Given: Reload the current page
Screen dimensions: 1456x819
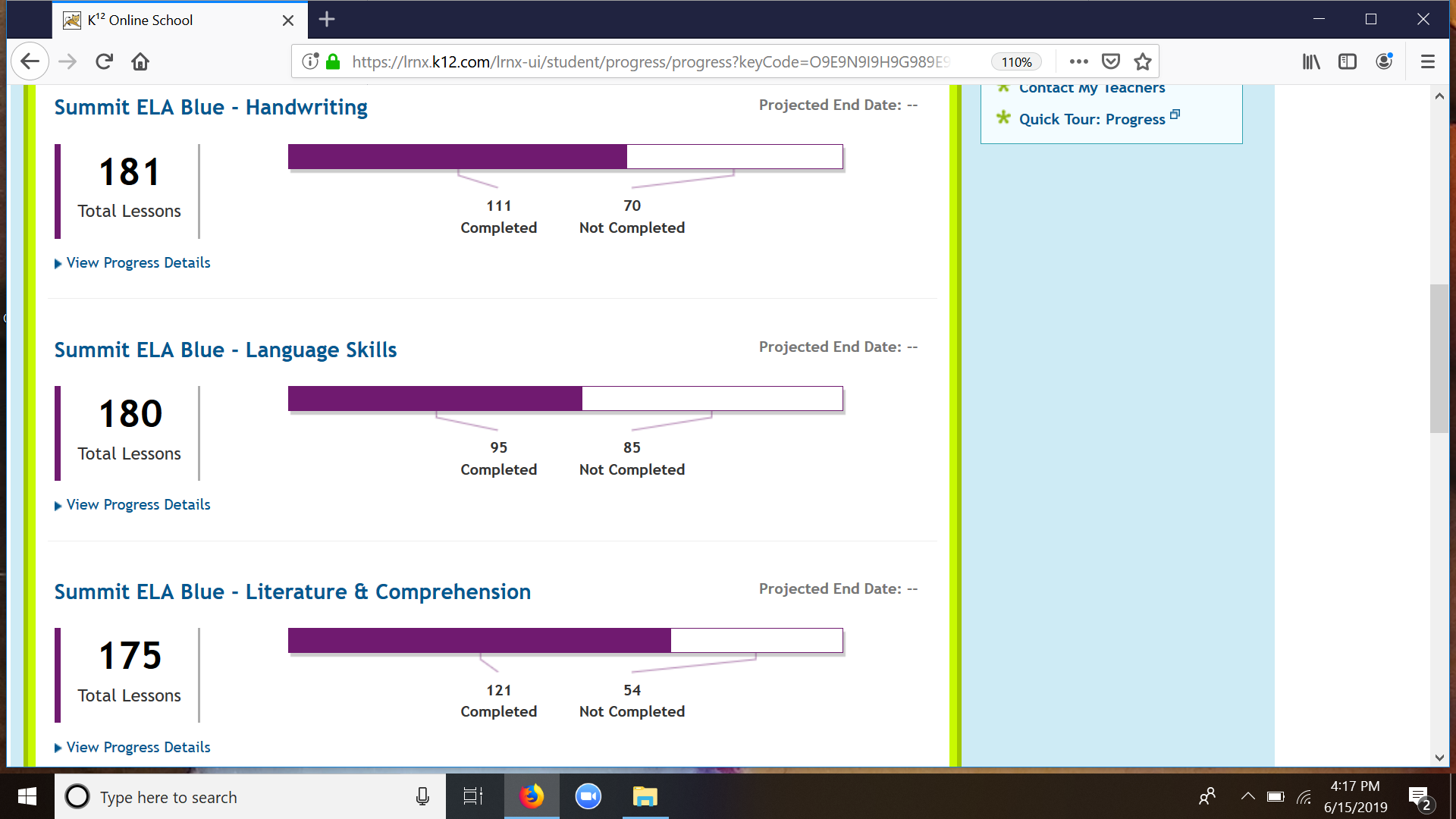Looking at the screenshot, I should [104, 61].
